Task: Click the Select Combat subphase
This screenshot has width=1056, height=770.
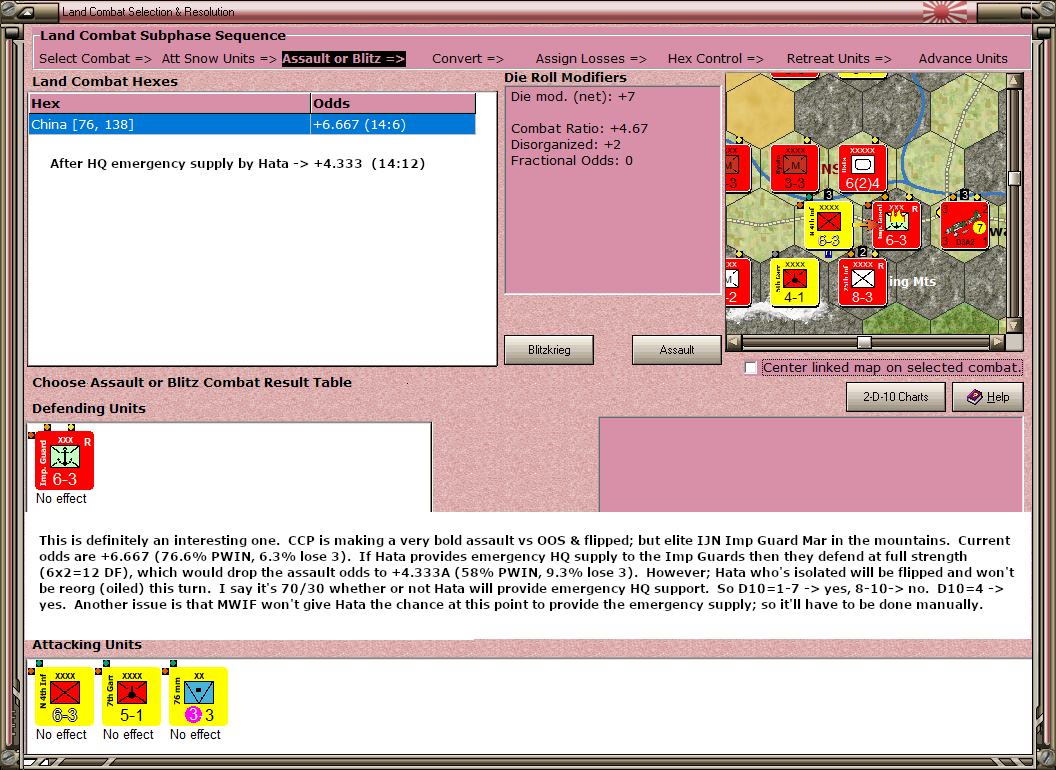Action: pos(96,59)
